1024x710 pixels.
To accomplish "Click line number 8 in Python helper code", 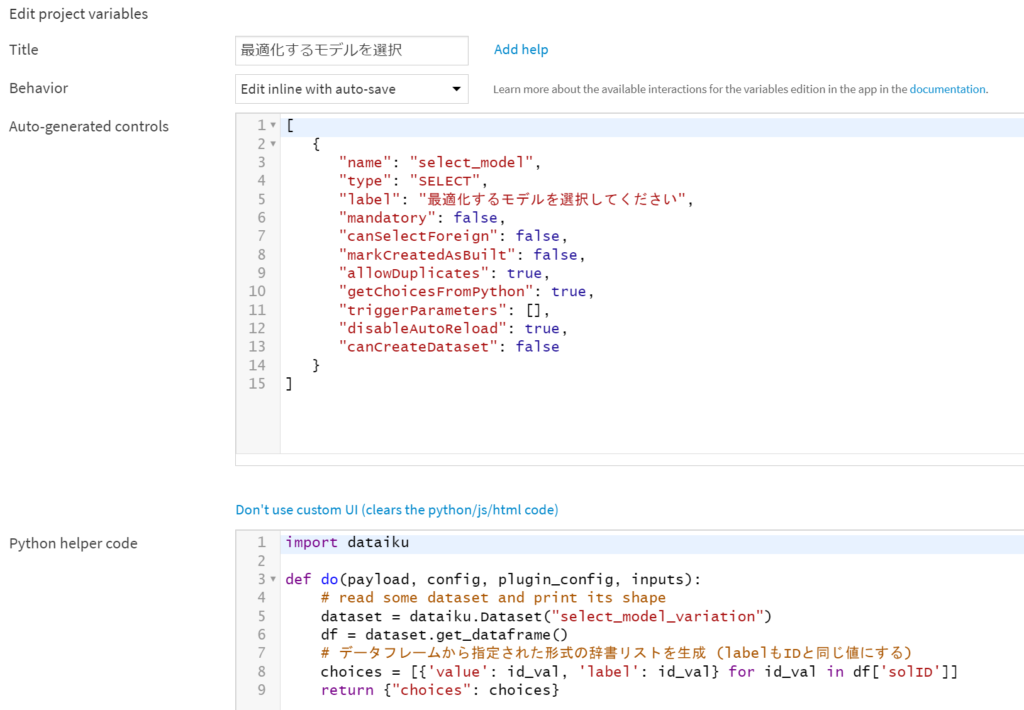I will (260, 671).
